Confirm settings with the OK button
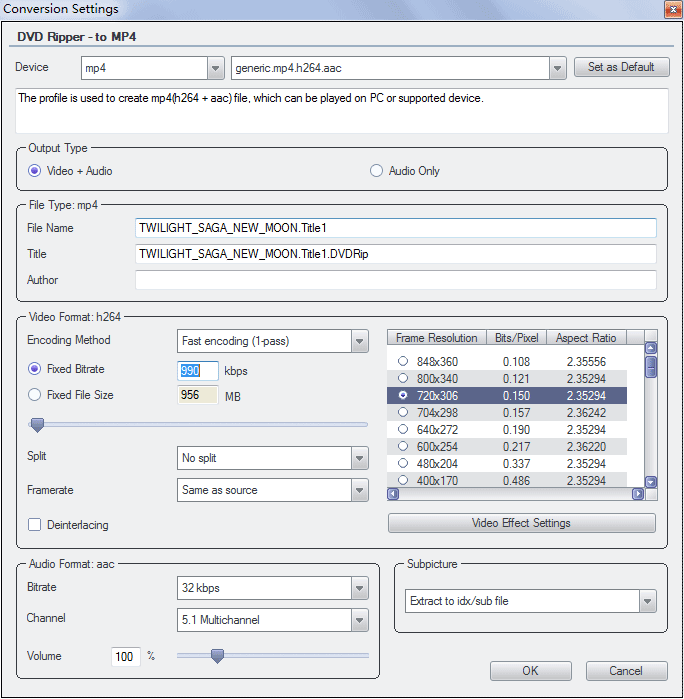Image resolution: width=684 pixels, height=699 pixels. [x=531, y=671]
